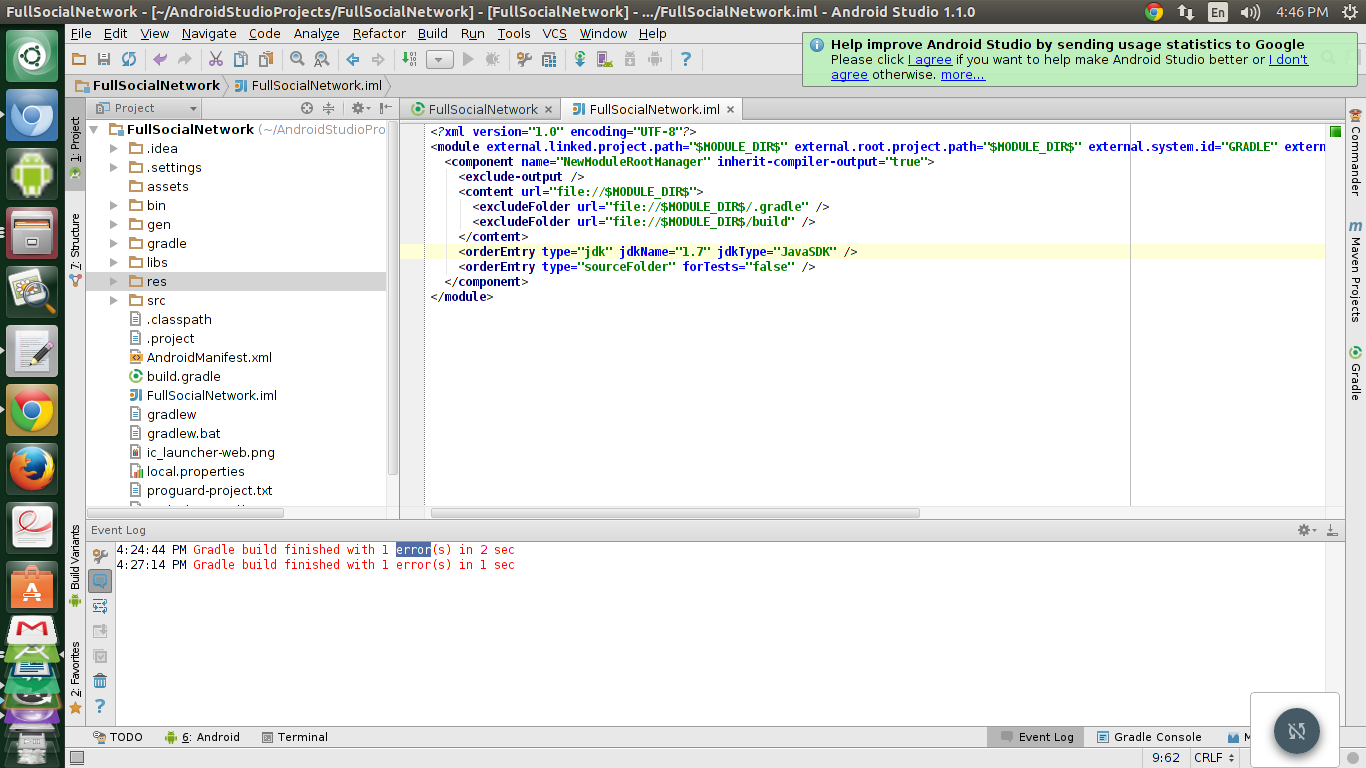
Task: Open Google Chrome from the launcher
Action: click(x=32, y=410)
